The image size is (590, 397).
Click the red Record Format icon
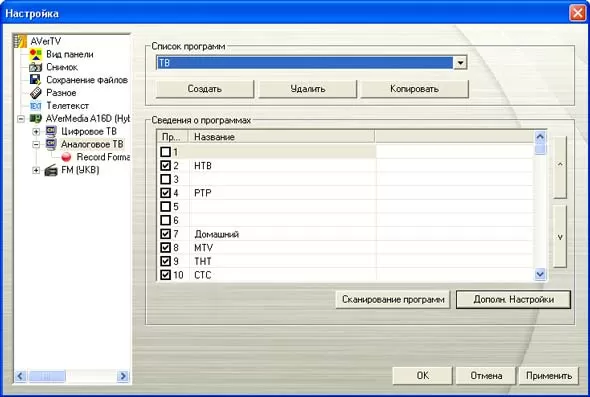pos(66,157)
